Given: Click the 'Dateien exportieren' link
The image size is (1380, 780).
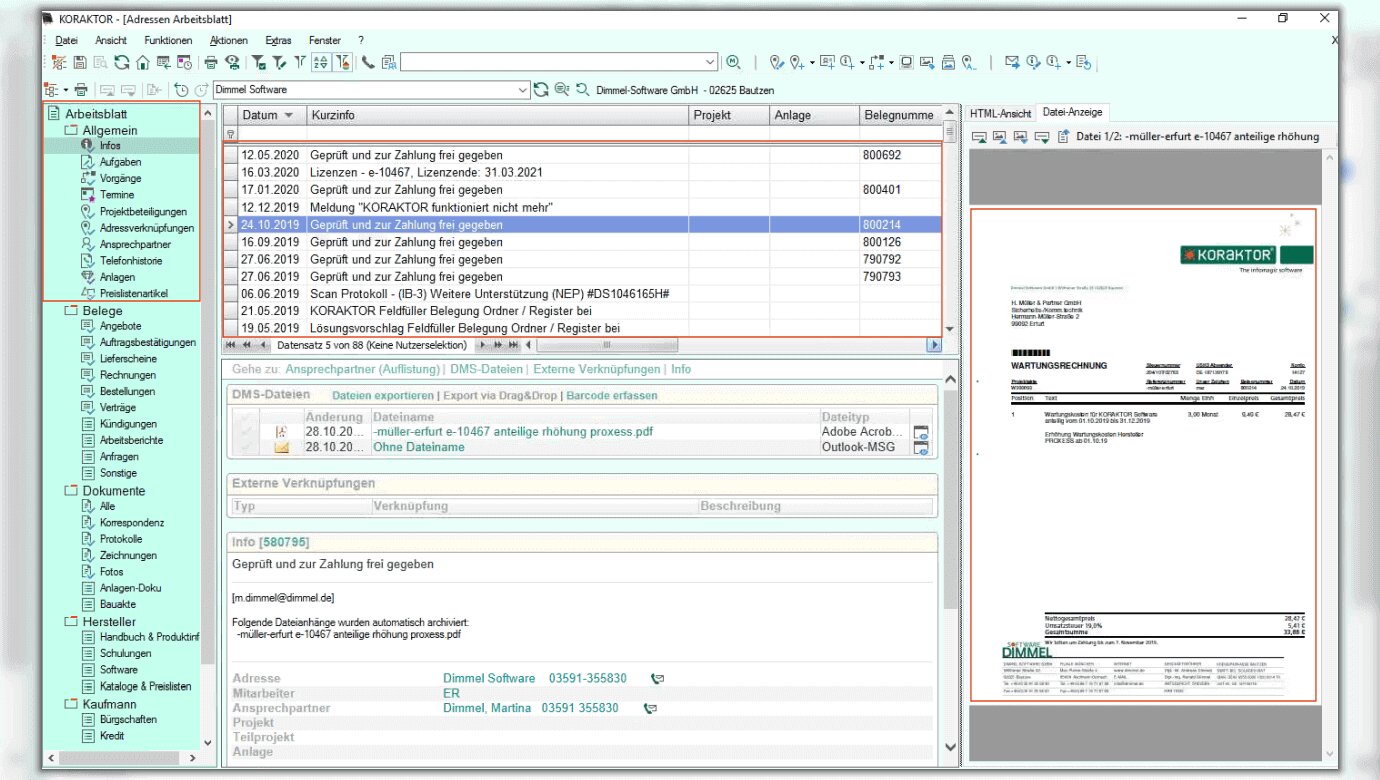Looking at the screenshot, I should click(383, 395).
